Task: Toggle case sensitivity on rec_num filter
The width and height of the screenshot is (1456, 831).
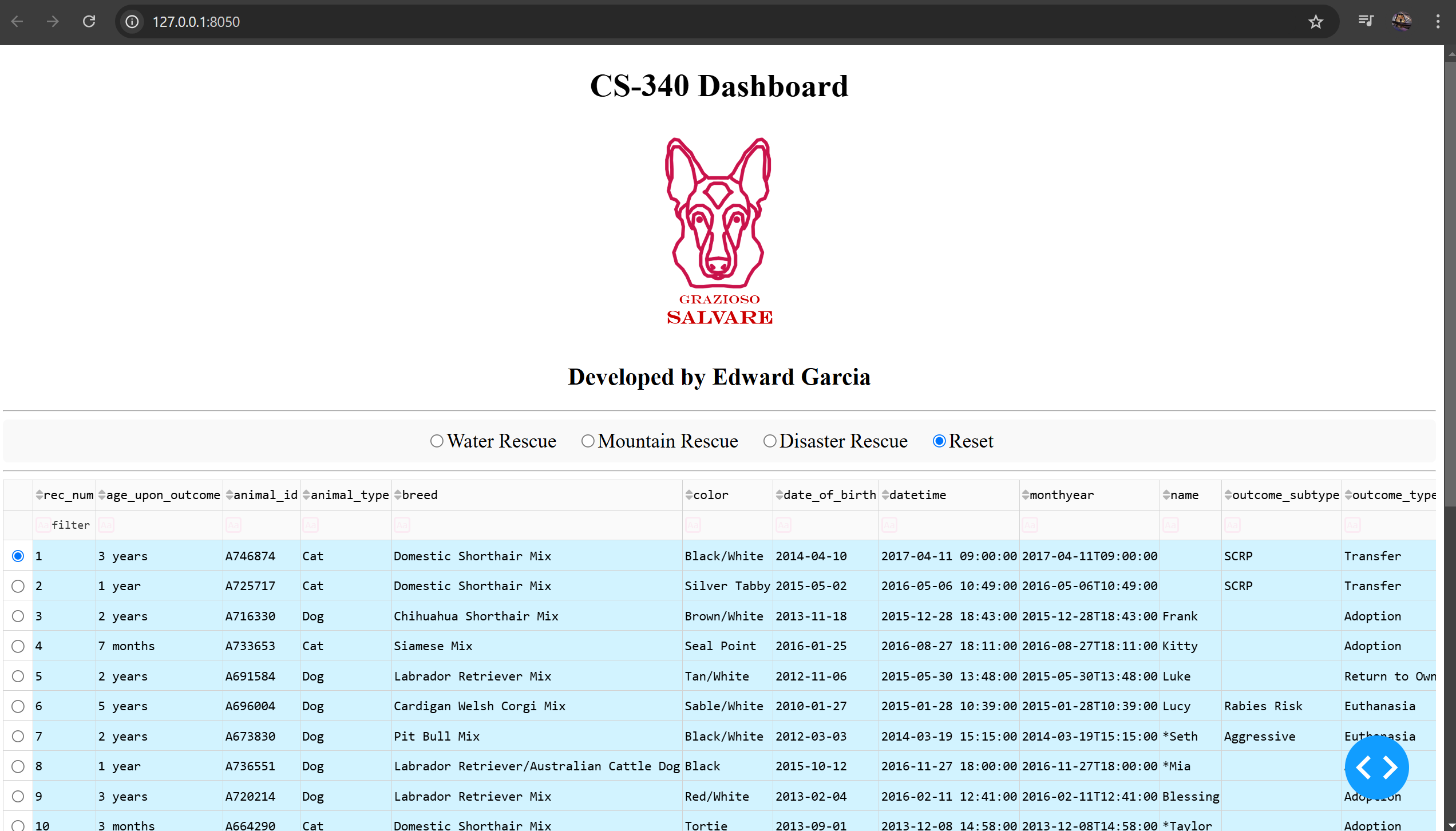Action: click(43, 525)
